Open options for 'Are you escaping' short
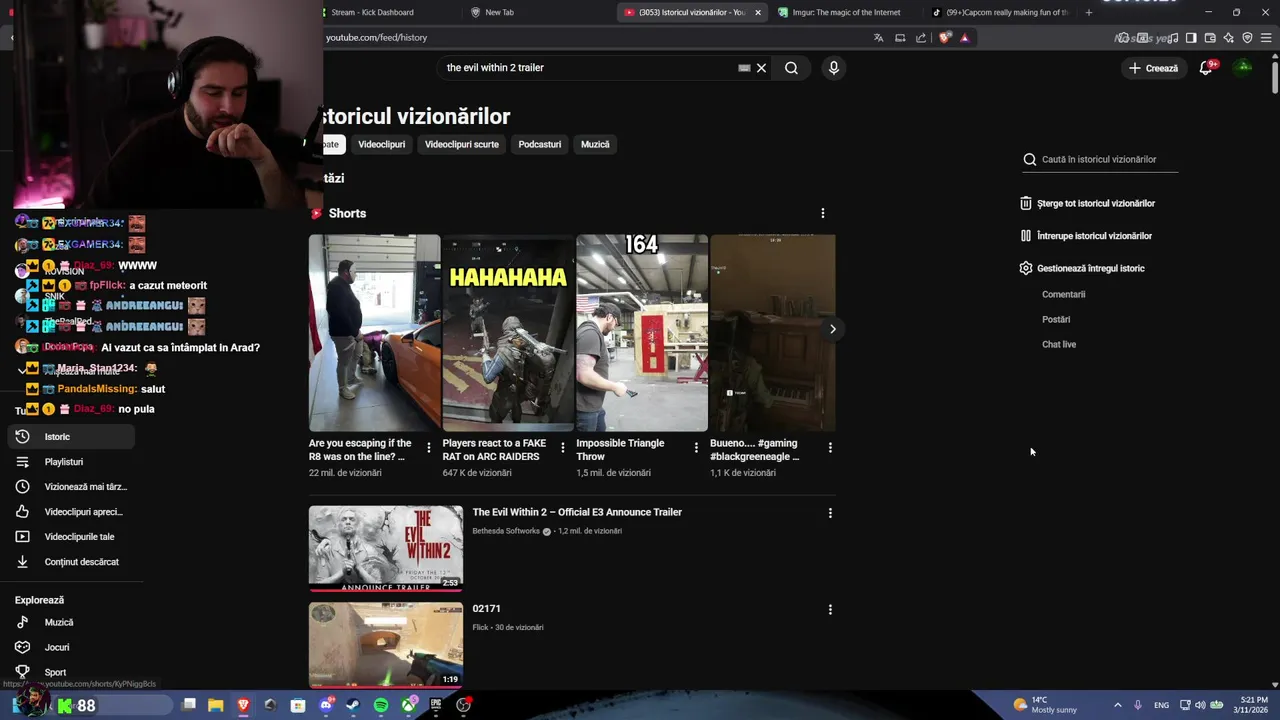Screen dimensions: 1280x720 pos(429,447)
